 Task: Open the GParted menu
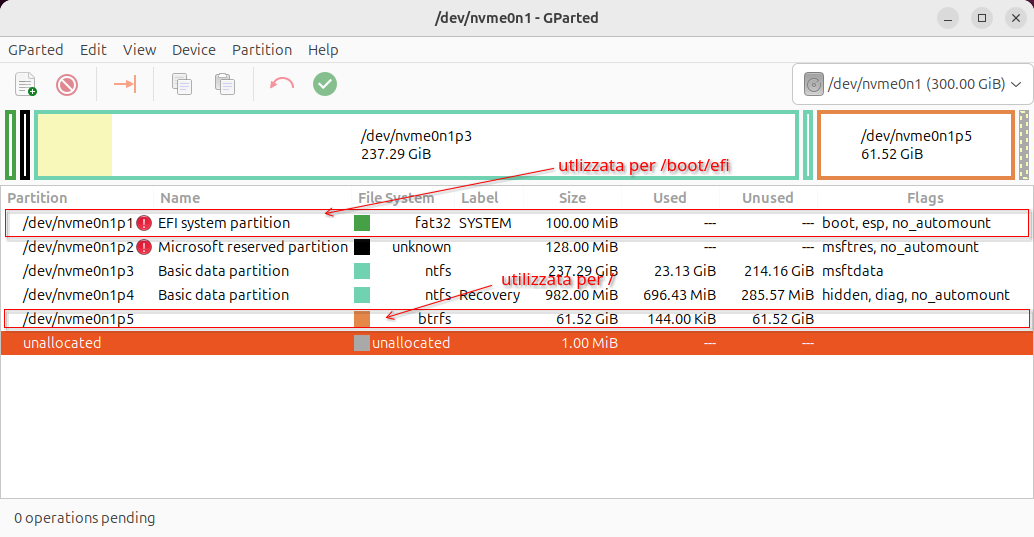[35, 50]
